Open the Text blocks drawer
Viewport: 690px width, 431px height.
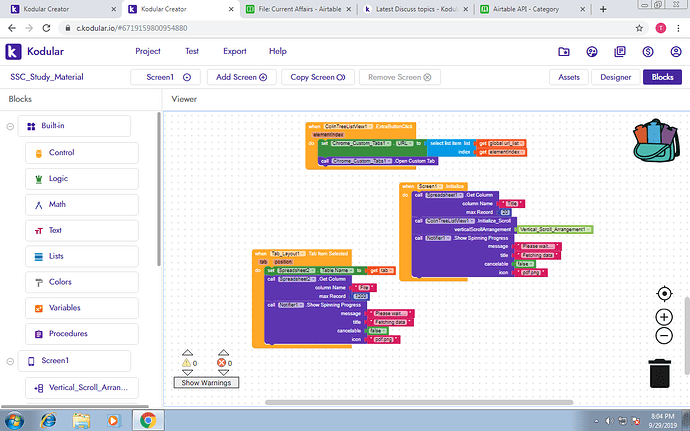pyautogui.click(x=82, y=230)
